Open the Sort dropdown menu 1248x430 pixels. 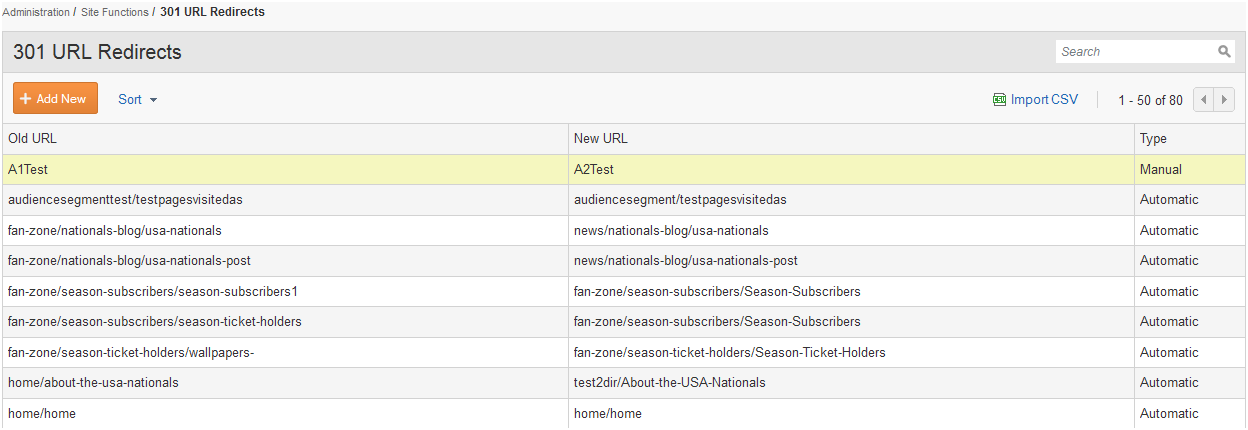pyautogui.click(x=138, y=100)
